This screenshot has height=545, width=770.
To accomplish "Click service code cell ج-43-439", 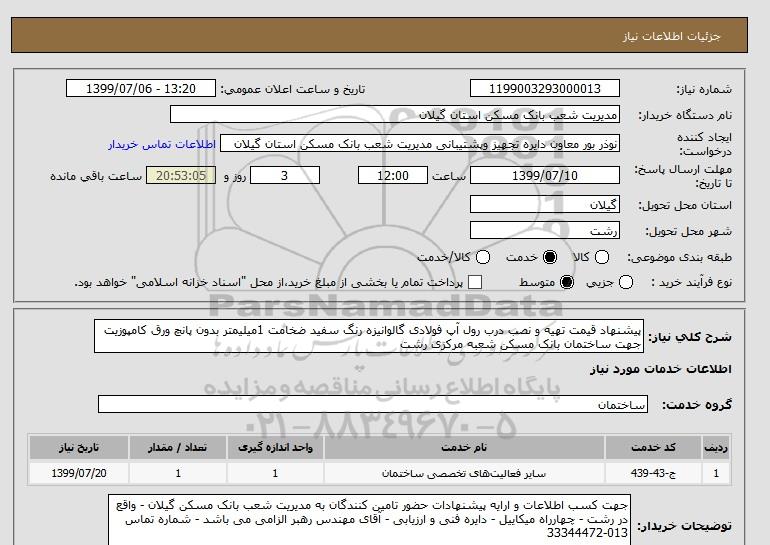I will (653, 473).
